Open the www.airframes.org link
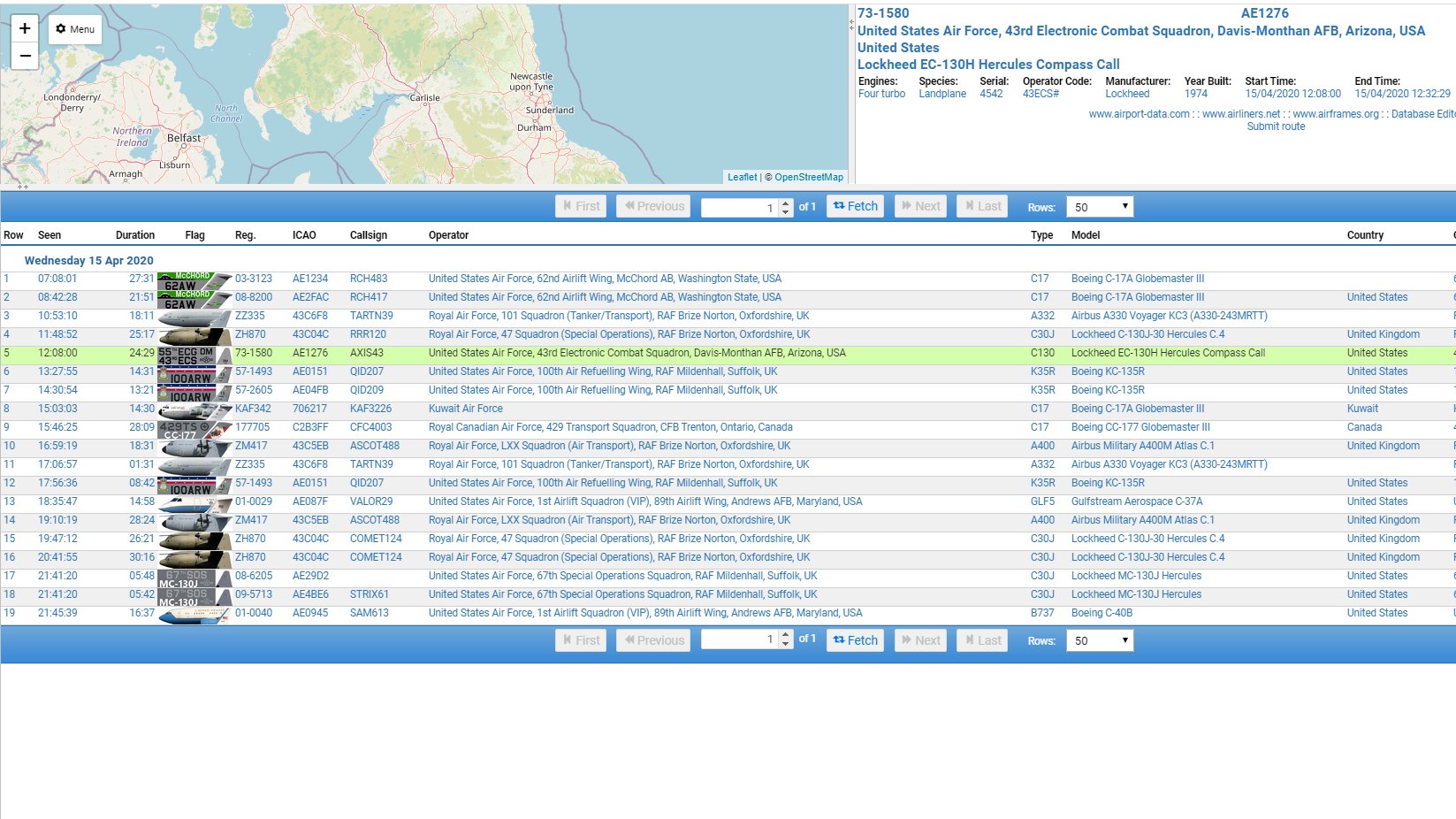The width and height of the screenshot is (1456, 819). pyautogui.click(x=1336, y=114)
